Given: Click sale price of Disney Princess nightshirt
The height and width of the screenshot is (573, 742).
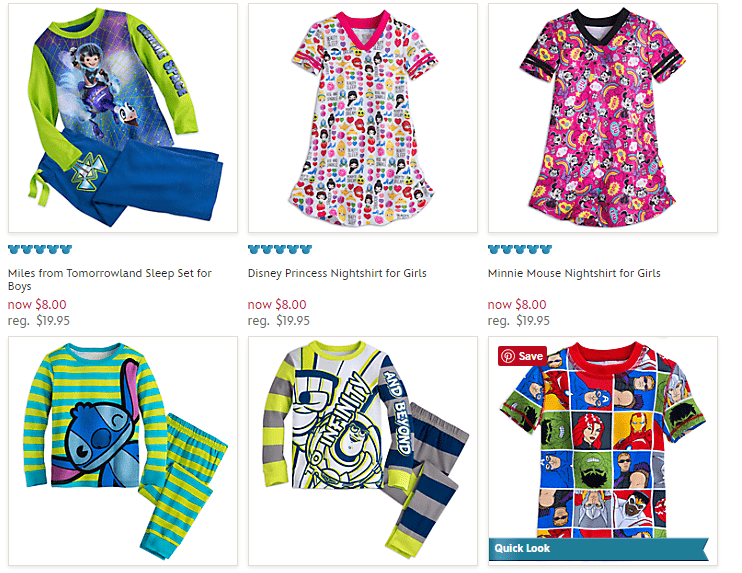Looking at the screenshot, I should (277, 304).
